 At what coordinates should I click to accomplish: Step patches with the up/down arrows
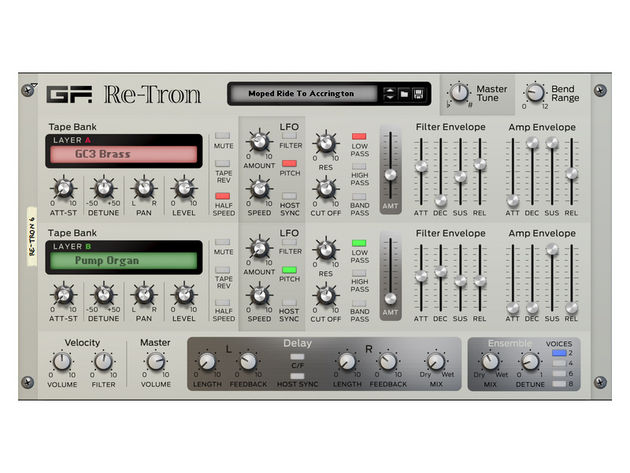pos(389,94)
